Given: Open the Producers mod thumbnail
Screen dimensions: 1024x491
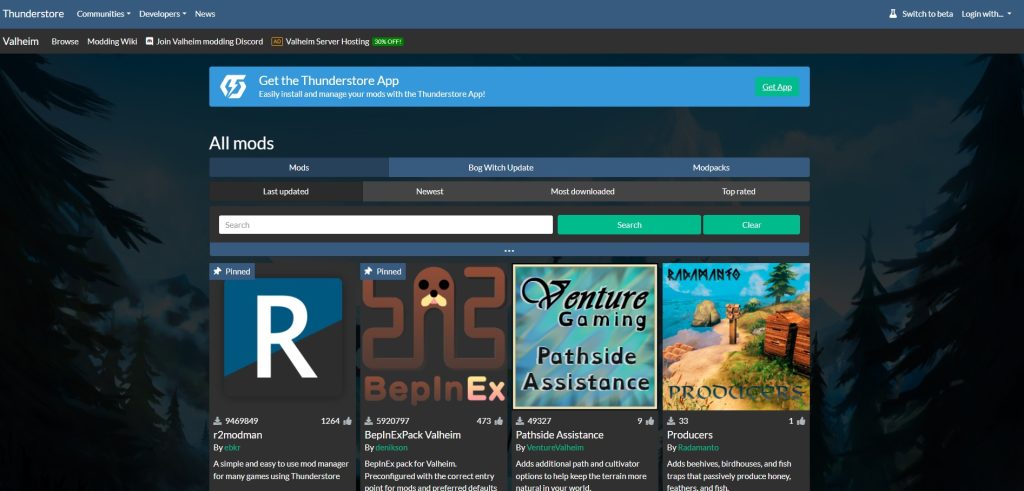Looking at the screenshot, I should (736, 337).
